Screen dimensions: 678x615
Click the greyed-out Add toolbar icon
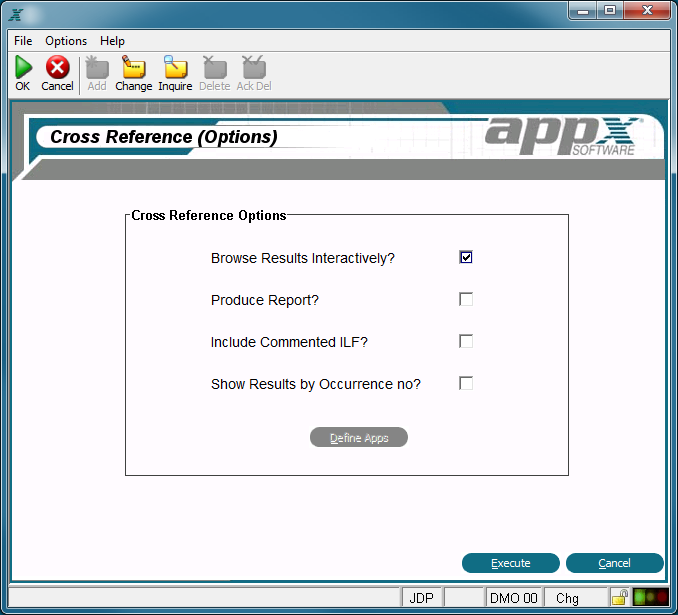(97, 67)
